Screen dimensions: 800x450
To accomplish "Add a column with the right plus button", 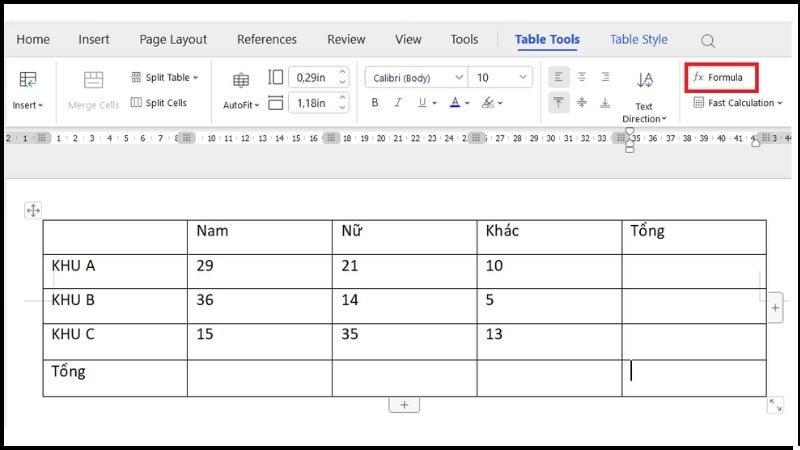I will (x=775, y=310).
